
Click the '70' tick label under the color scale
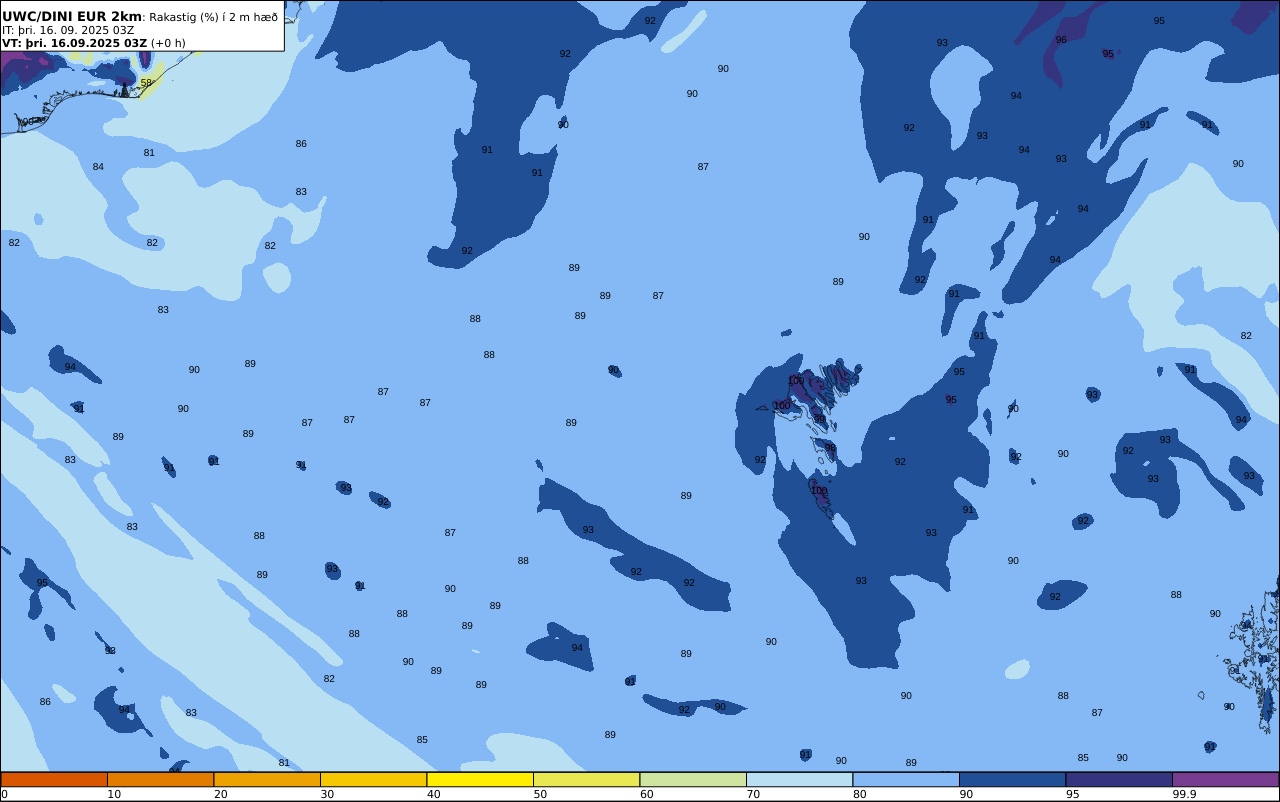point(753,794)
